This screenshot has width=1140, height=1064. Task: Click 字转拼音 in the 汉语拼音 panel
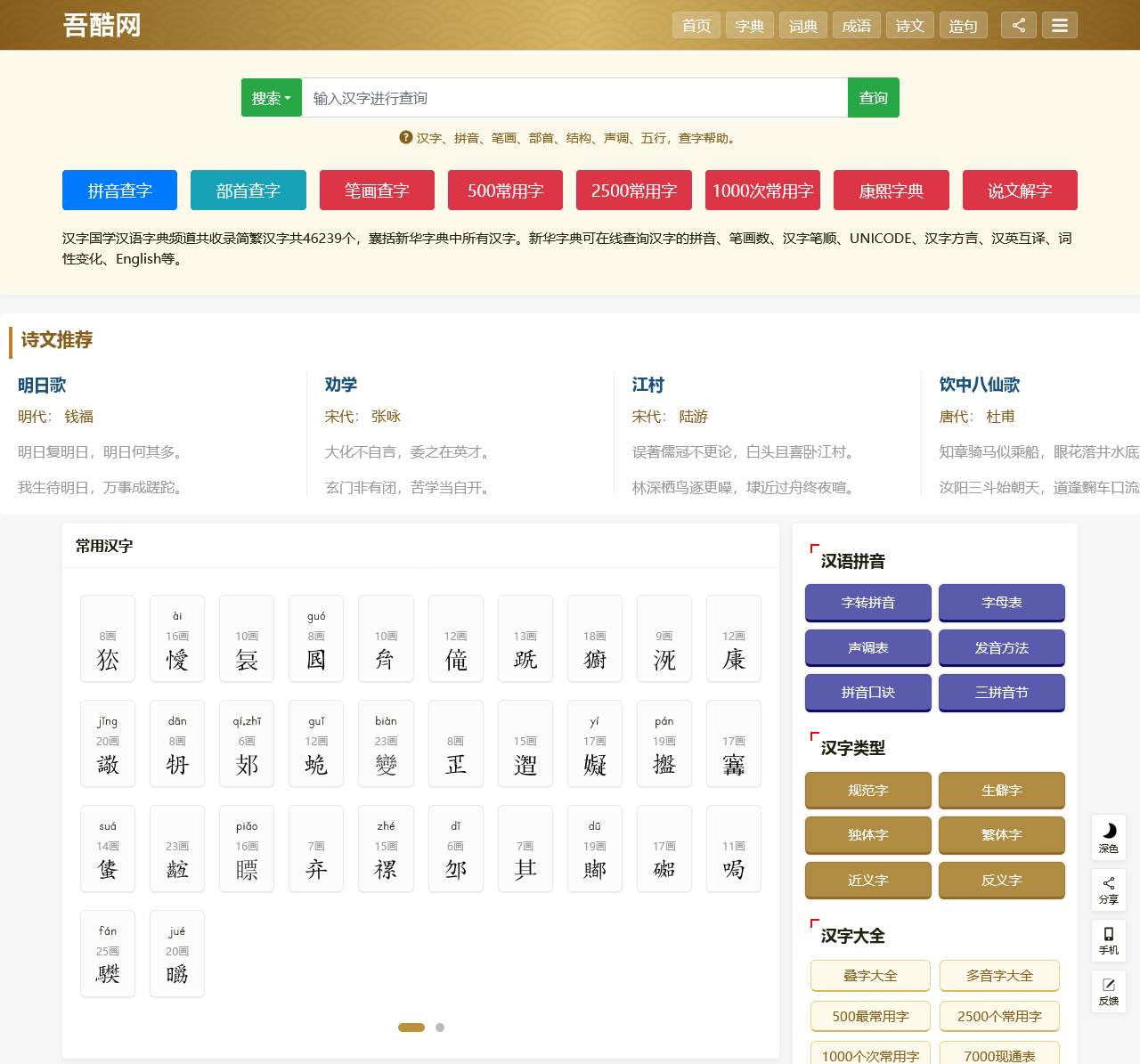867,603
